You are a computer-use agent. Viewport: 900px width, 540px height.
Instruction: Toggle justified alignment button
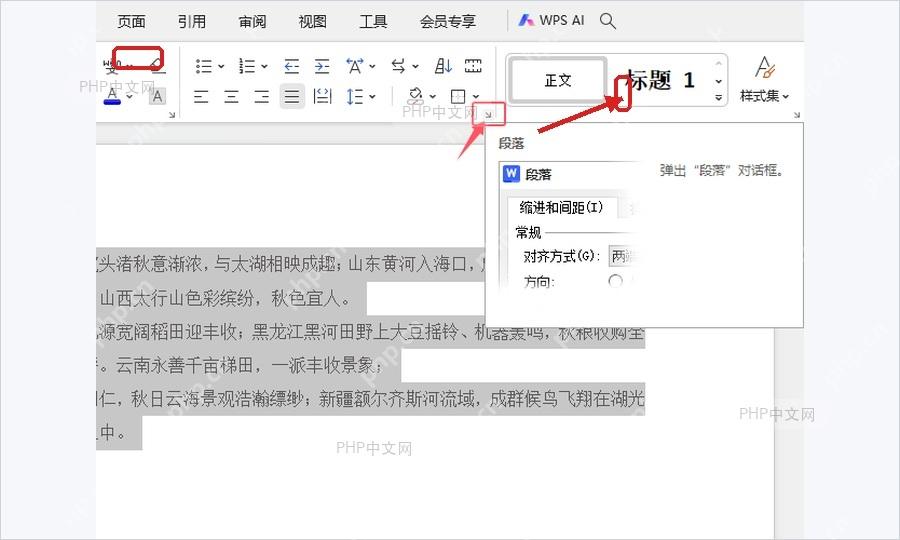tap(292, 96)
